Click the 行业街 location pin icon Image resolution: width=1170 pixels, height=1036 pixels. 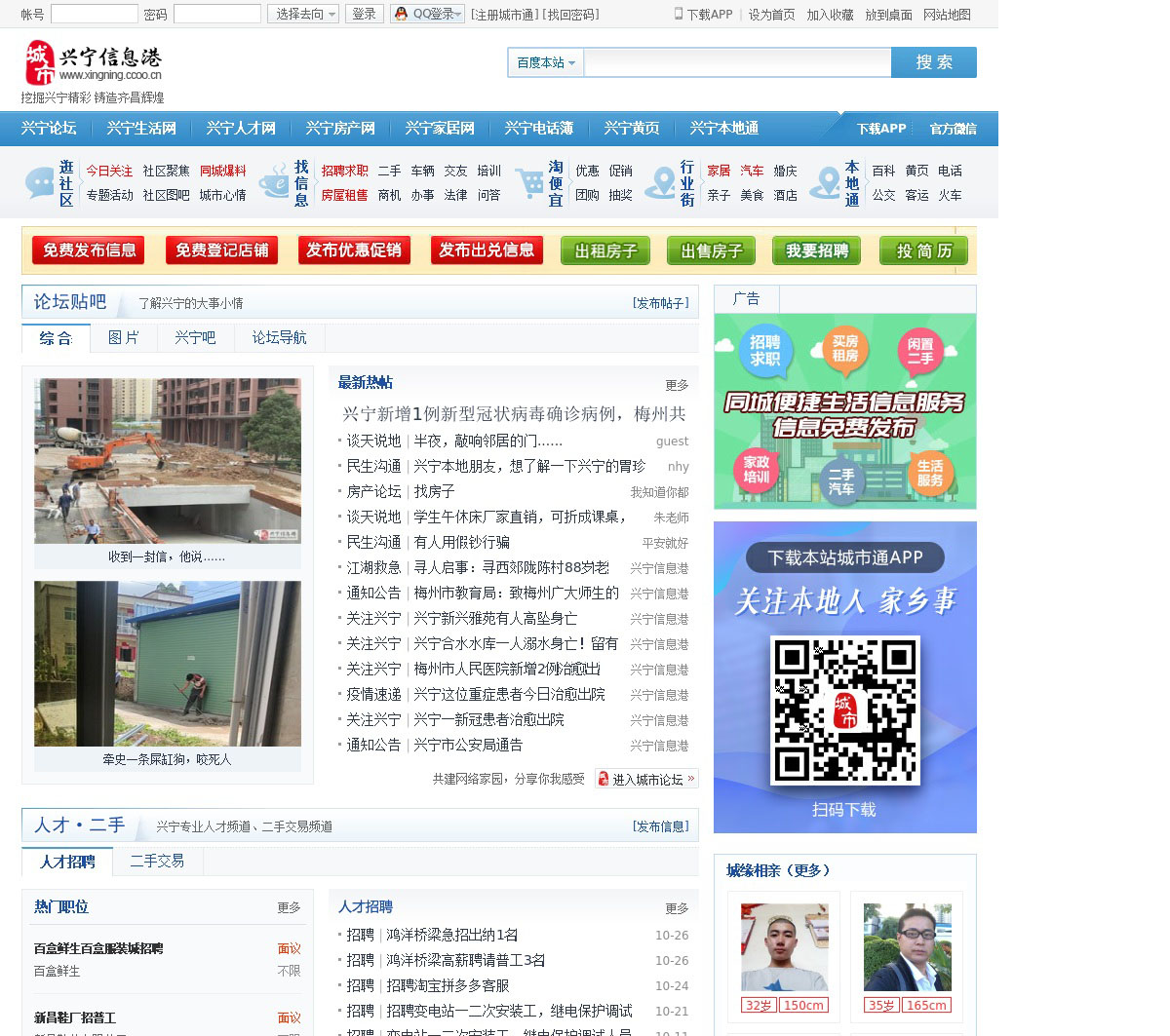[x=662, y=182]
